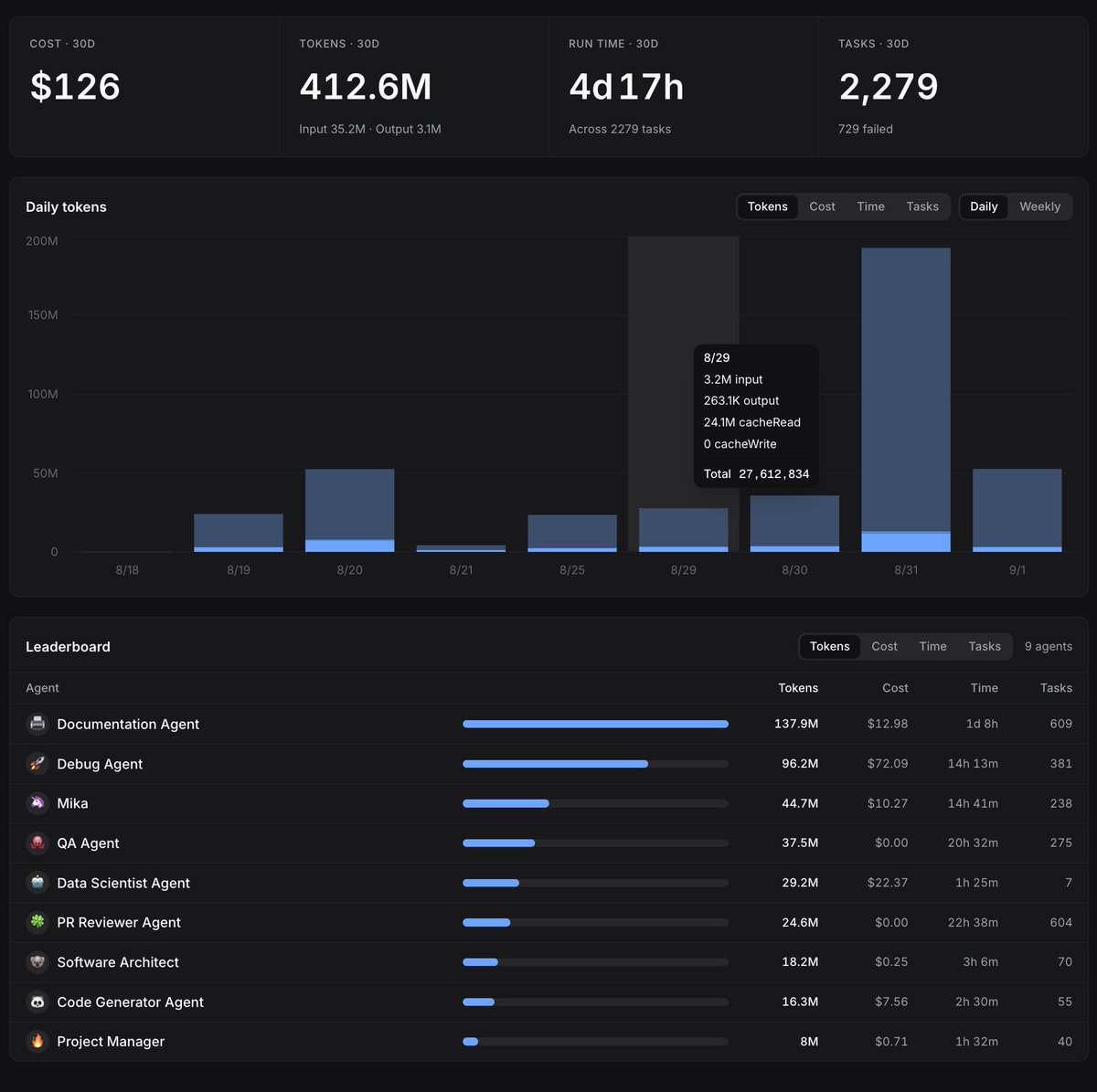Screen dimensions: 1097x1092
Task: Click the Mika progress bar
Action: [x=595, y=803]
